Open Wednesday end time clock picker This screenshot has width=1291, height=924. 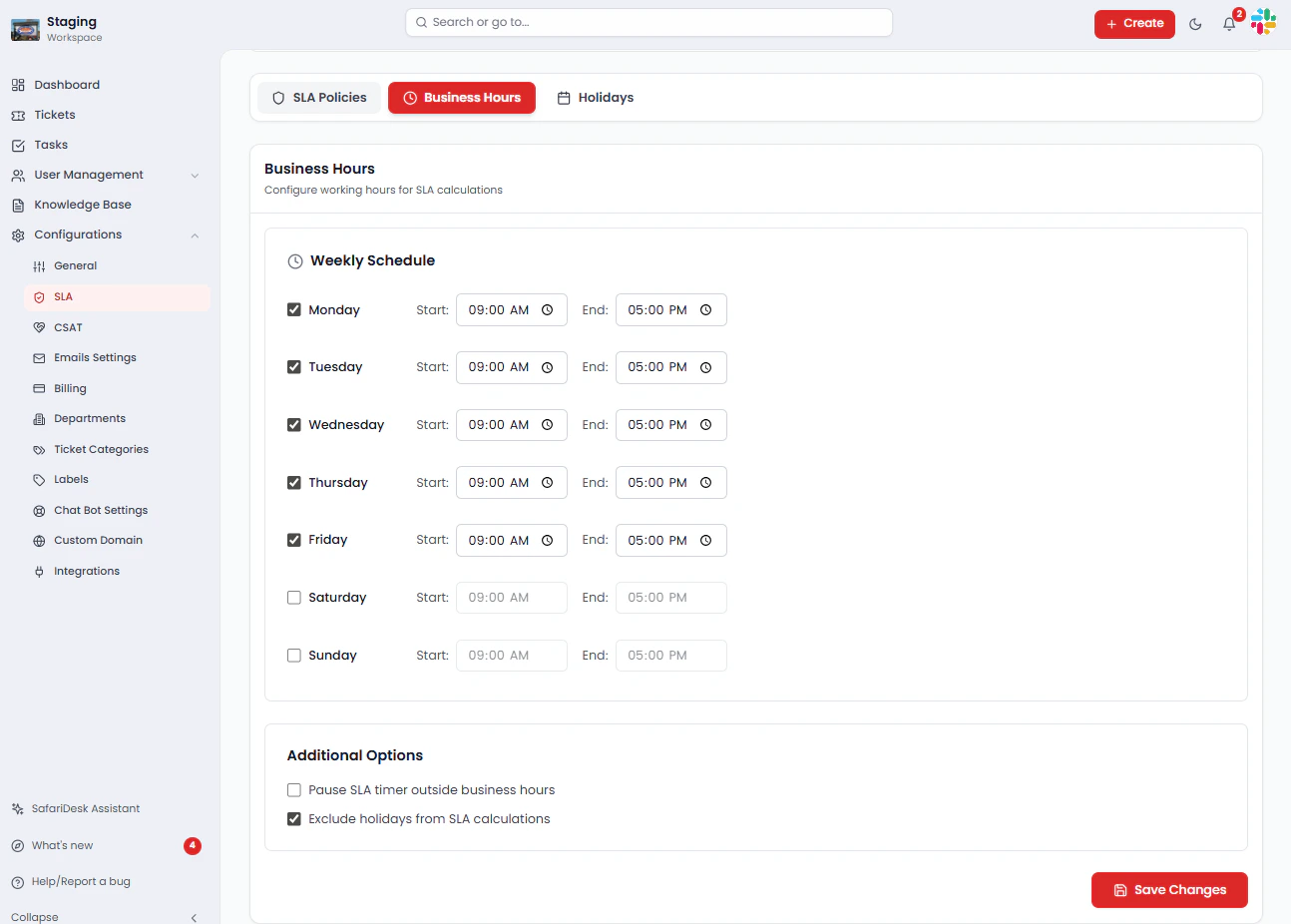(x=705, y=425)
